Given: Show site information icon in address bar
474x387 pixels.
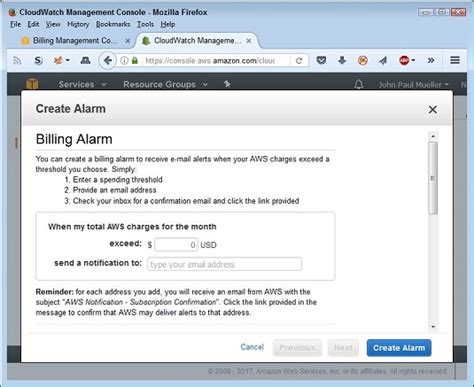Looking at the screenshot, I should pos(124,60).
